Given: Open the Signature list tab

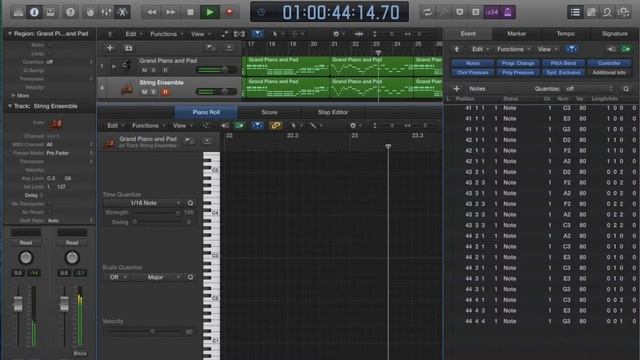Looking at the screenshot, I should tap(615, 33).
